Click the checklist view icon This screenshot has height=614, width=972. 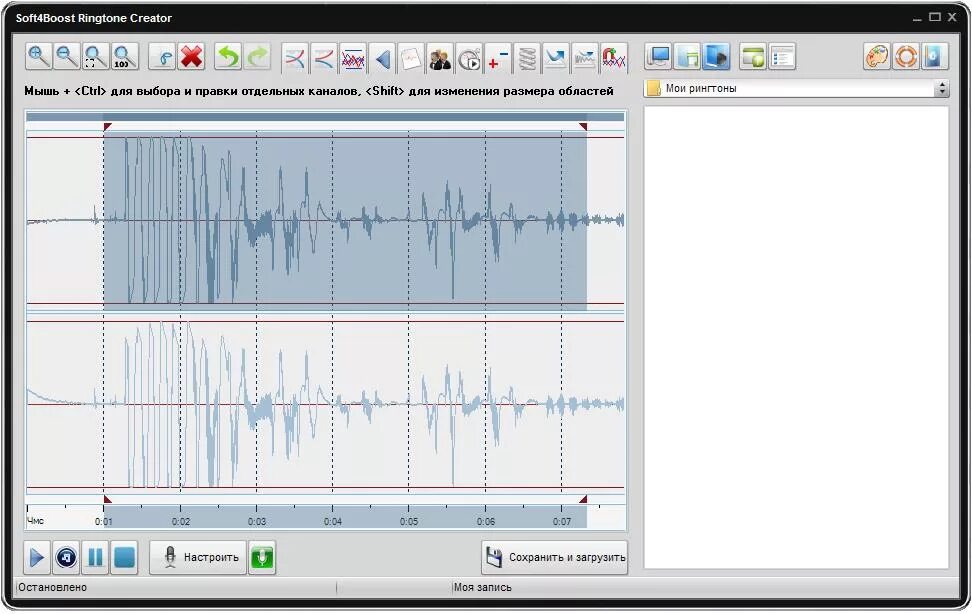pyautogui.click(x=782, y=56)
